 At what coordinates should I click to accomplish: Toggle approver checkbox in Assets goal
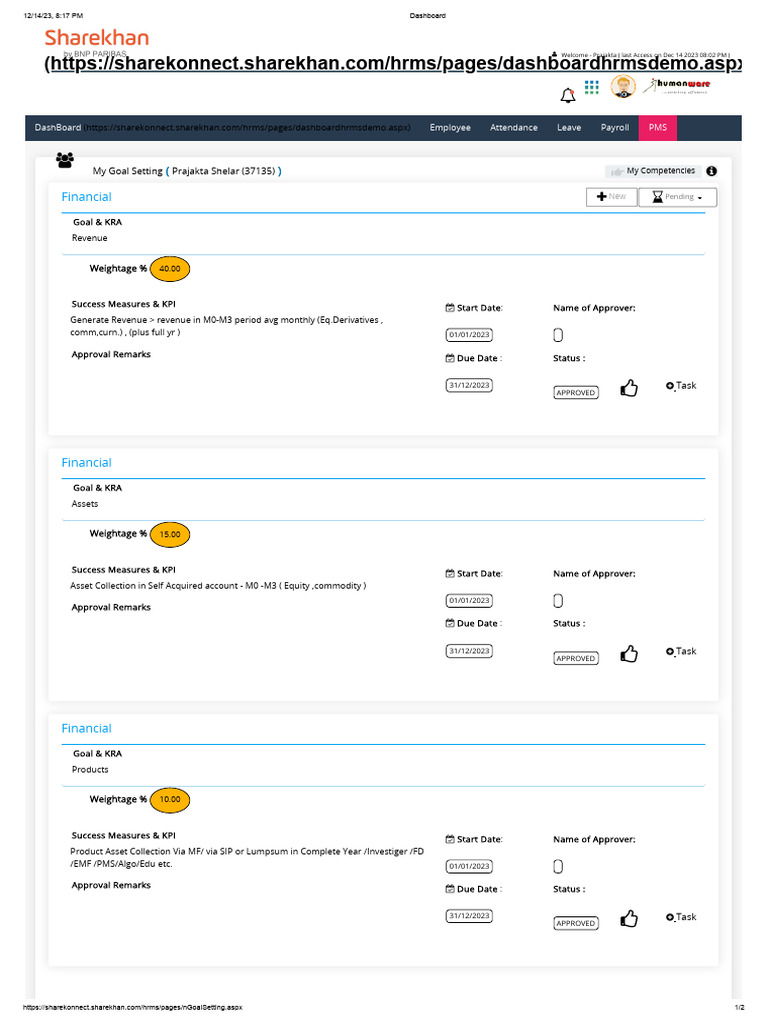click(x=558, y=601)
